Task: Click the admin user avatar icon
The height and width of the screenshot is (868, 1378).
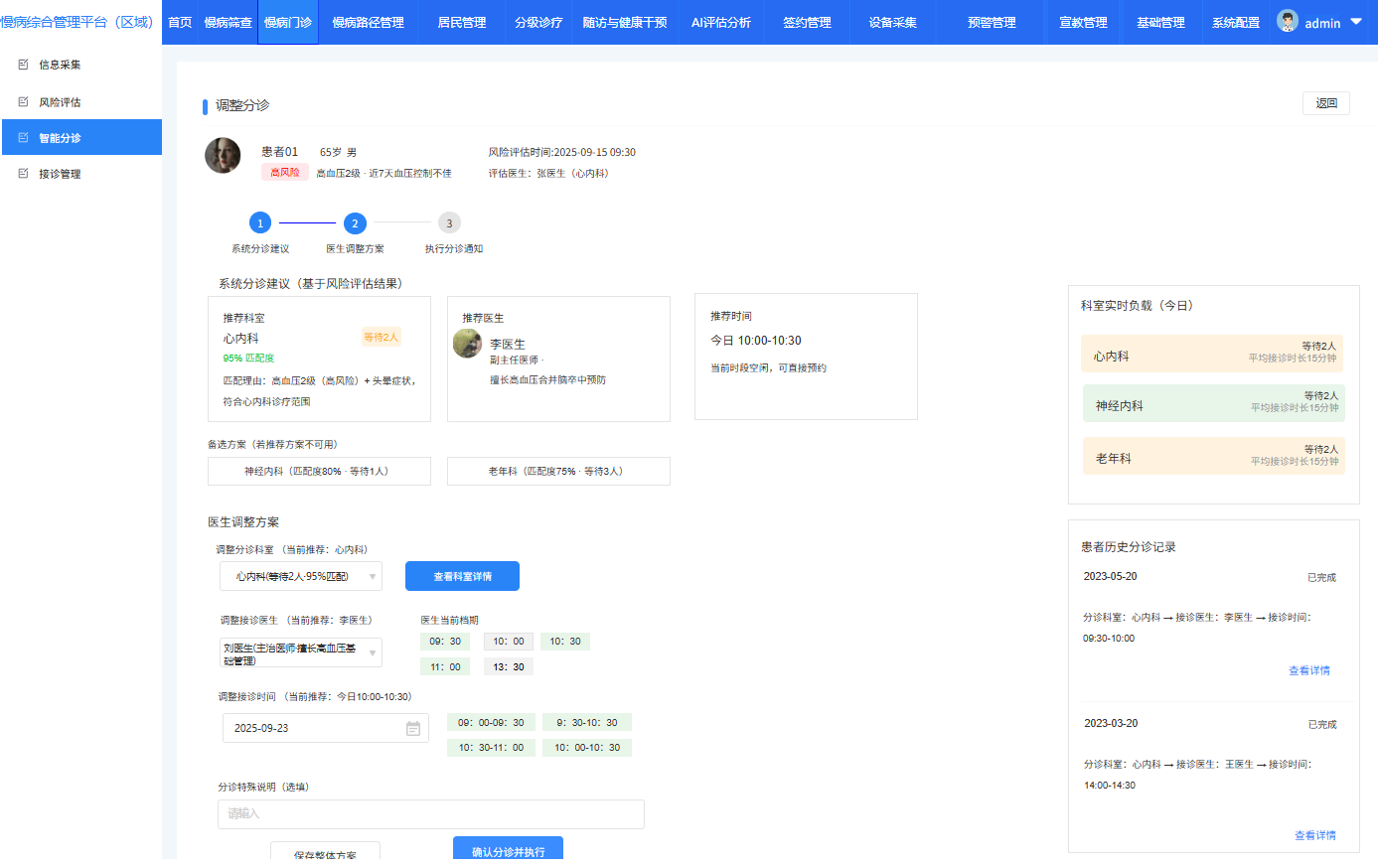Action: tap(1288, 21)
